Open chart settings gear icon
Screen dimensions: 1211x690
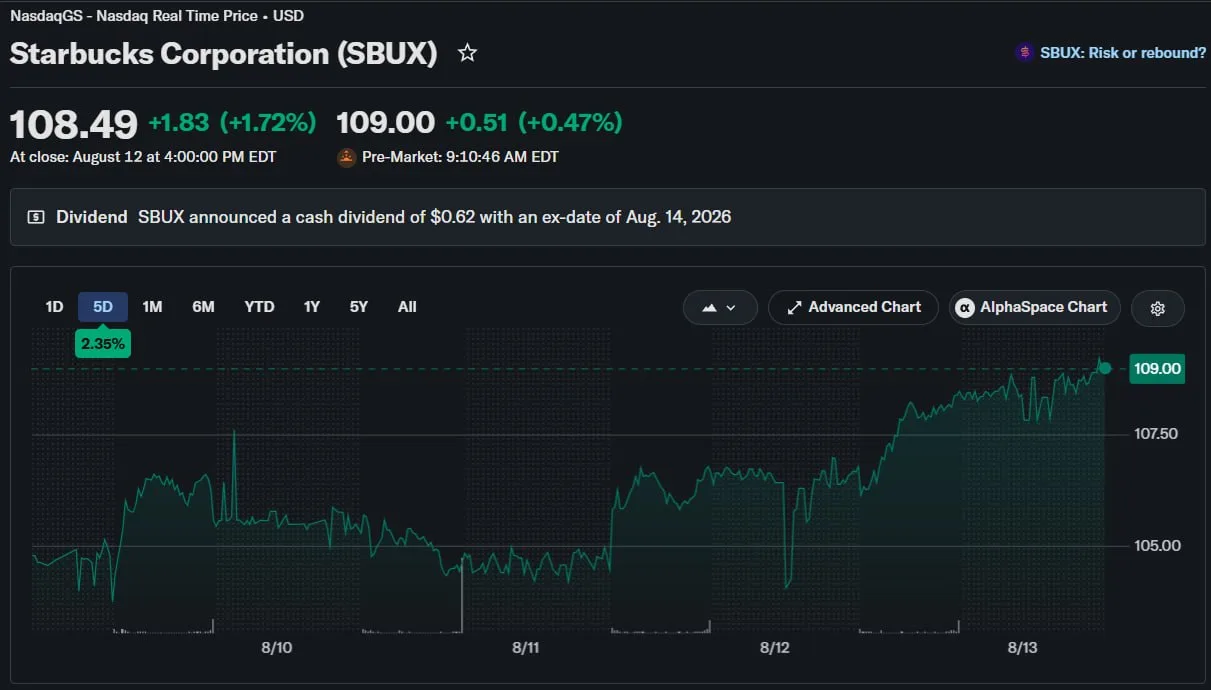1158,308
